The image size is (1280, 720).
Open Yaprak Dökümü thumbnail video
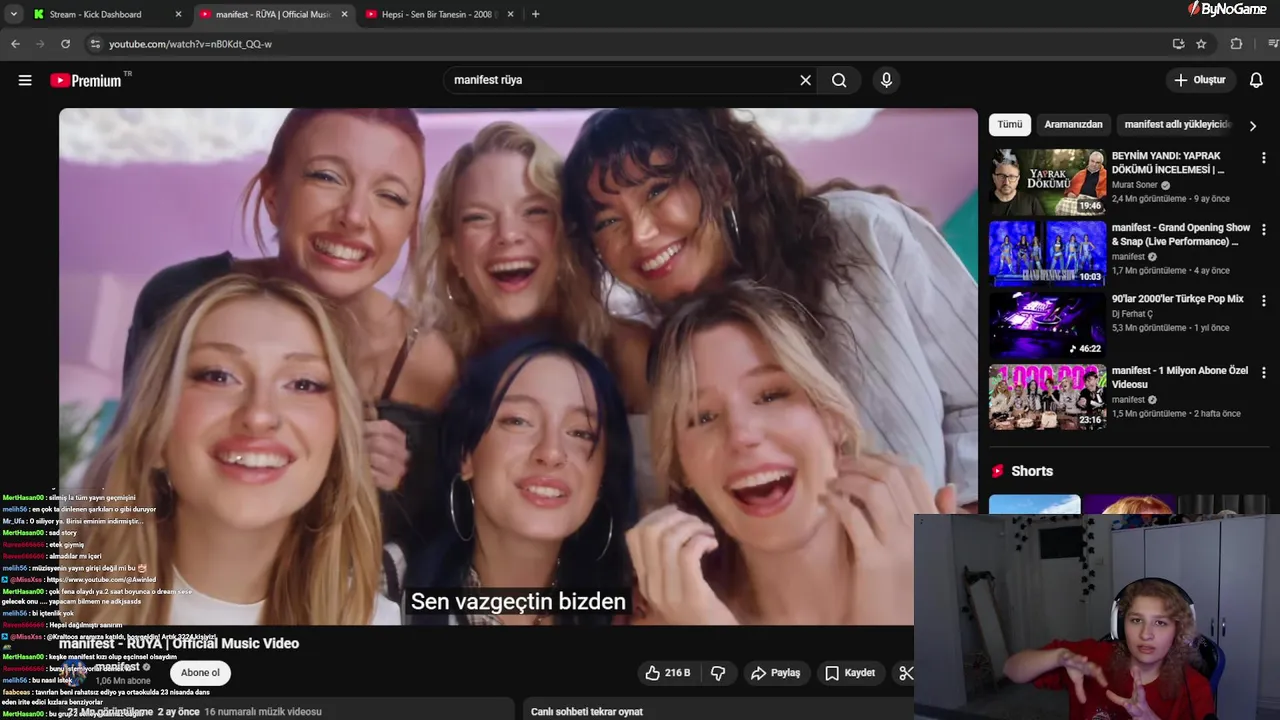pyautogui.click(x=1047, y=182)
